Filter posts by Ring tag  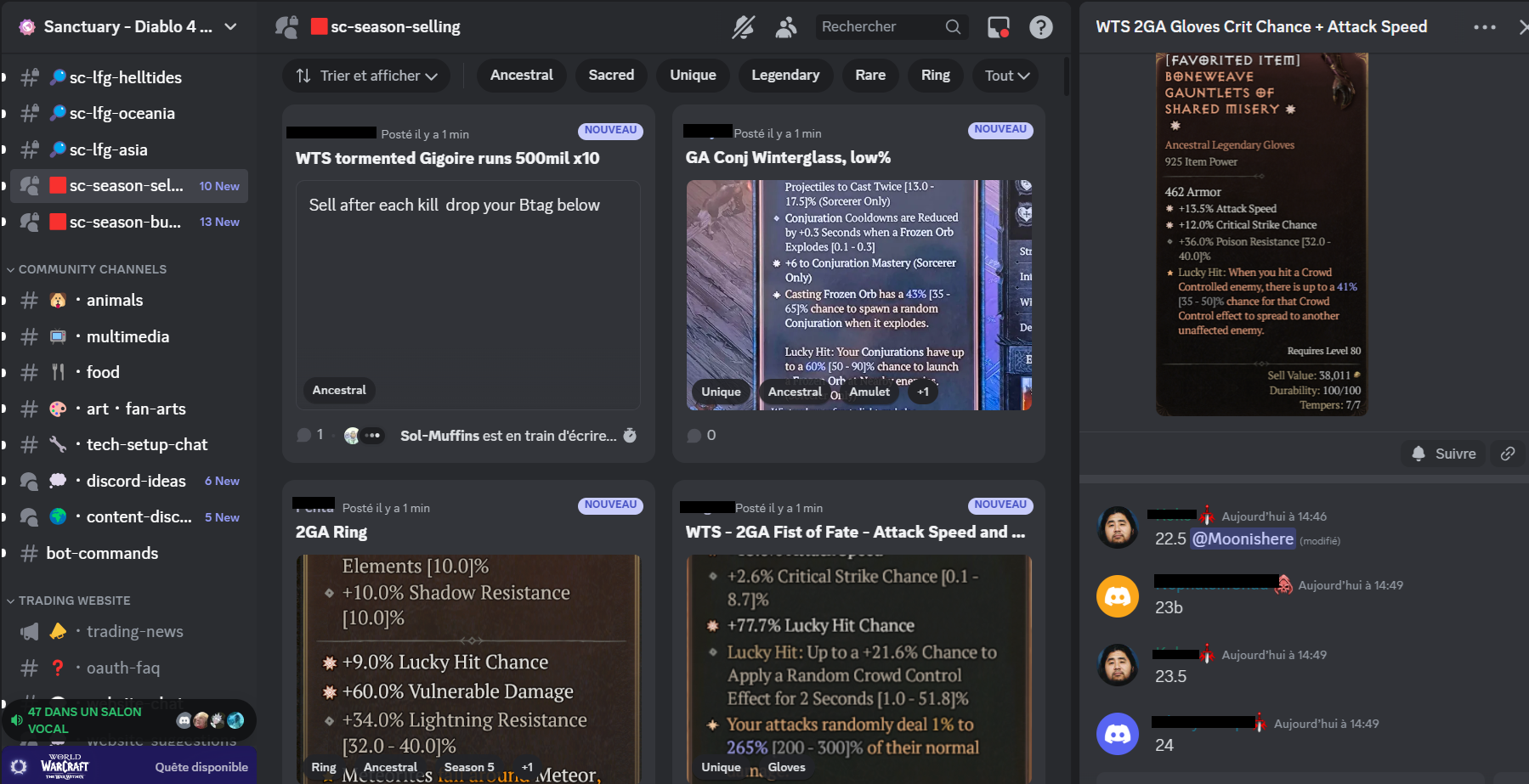tap(935, 75)
